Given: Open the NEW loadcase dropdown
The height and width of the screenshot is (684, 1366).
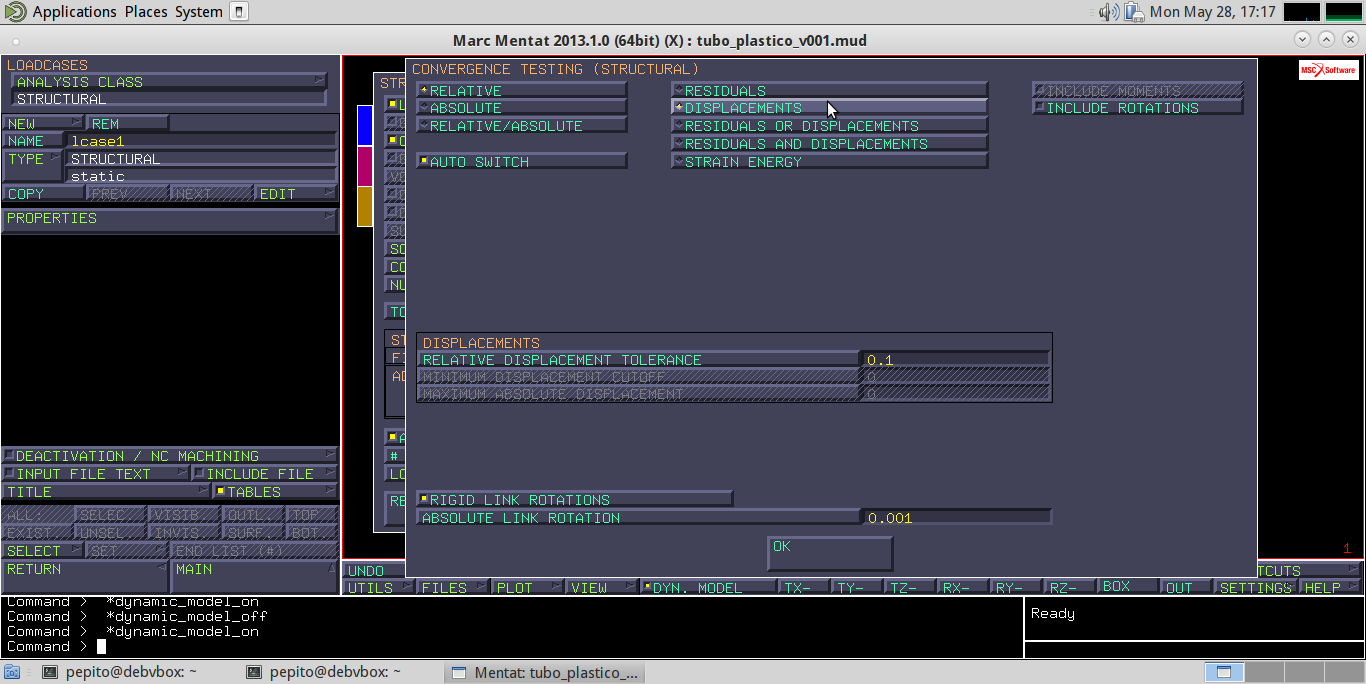Looking at the screenshot, I should click(43, 124).
